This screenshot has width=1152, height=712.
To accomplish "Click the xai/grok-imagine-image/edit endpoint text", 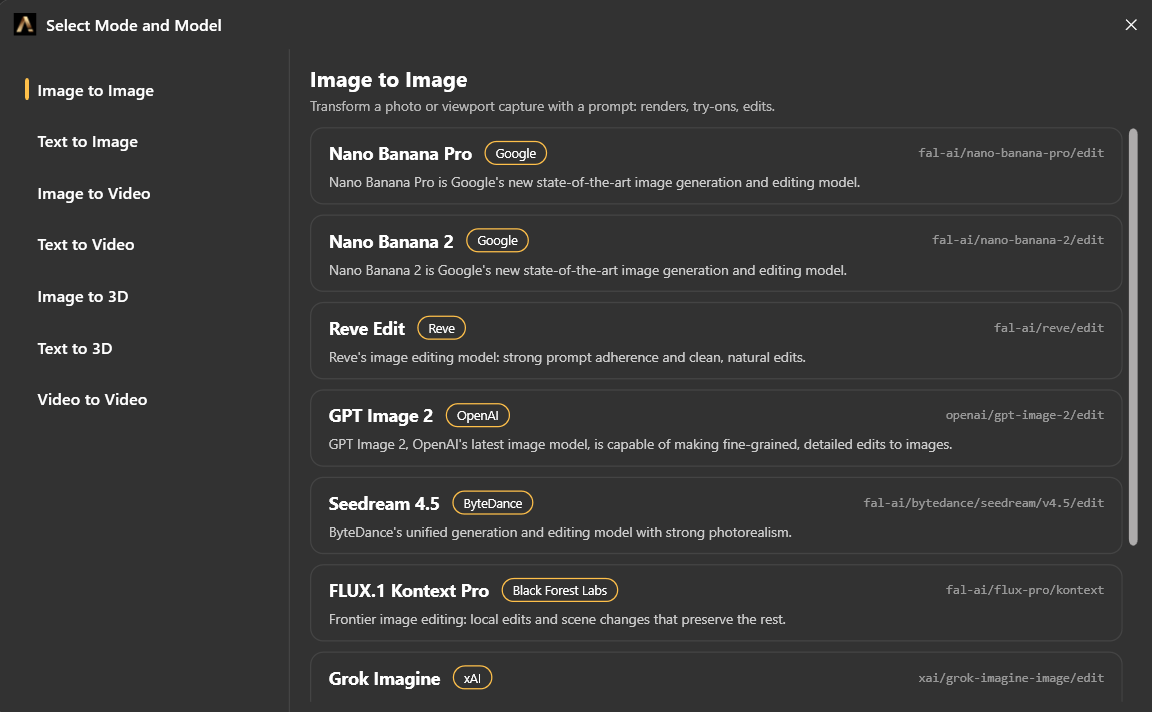I will [1011, 677].
